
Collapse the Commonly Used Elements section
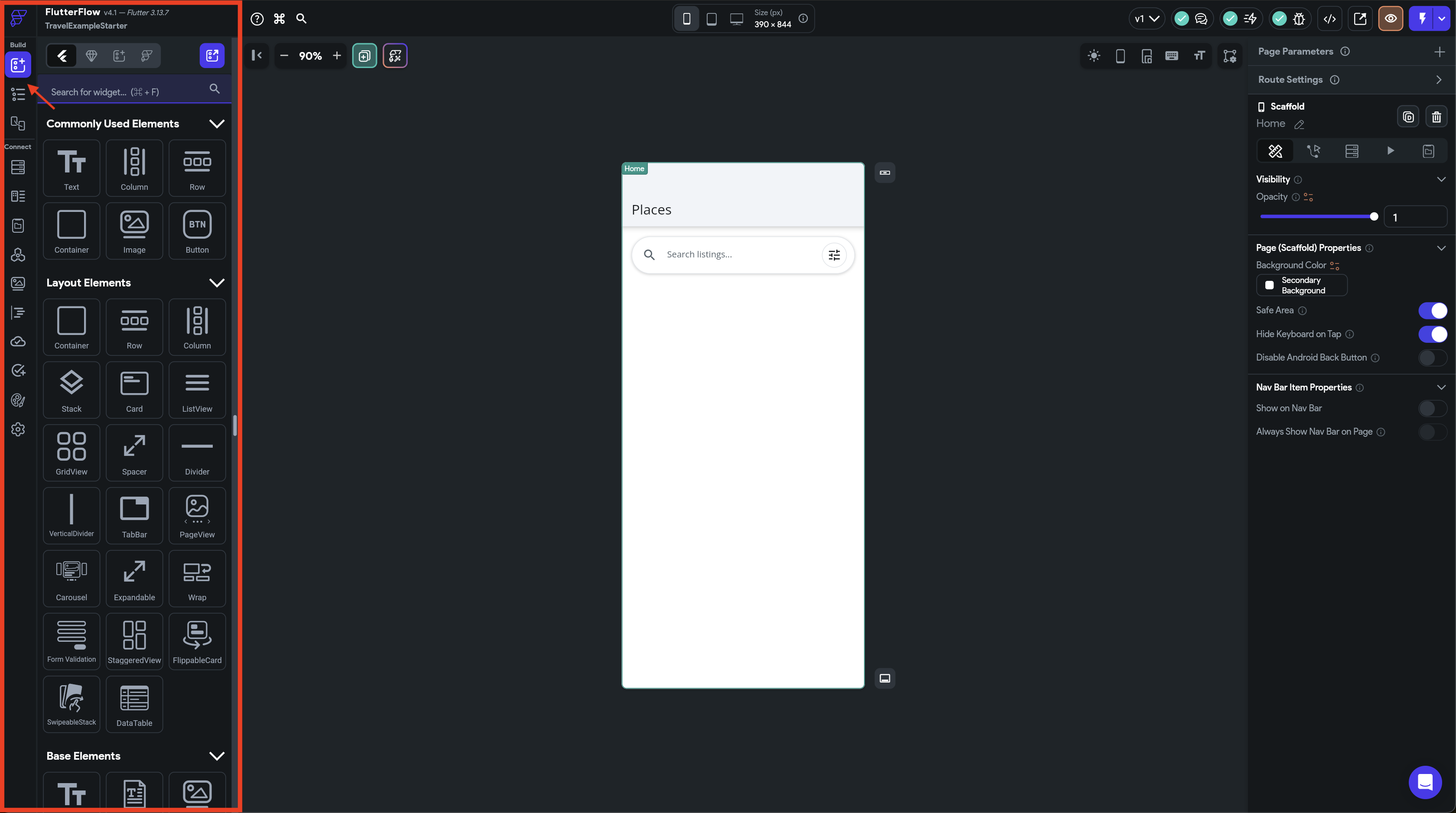217,124
